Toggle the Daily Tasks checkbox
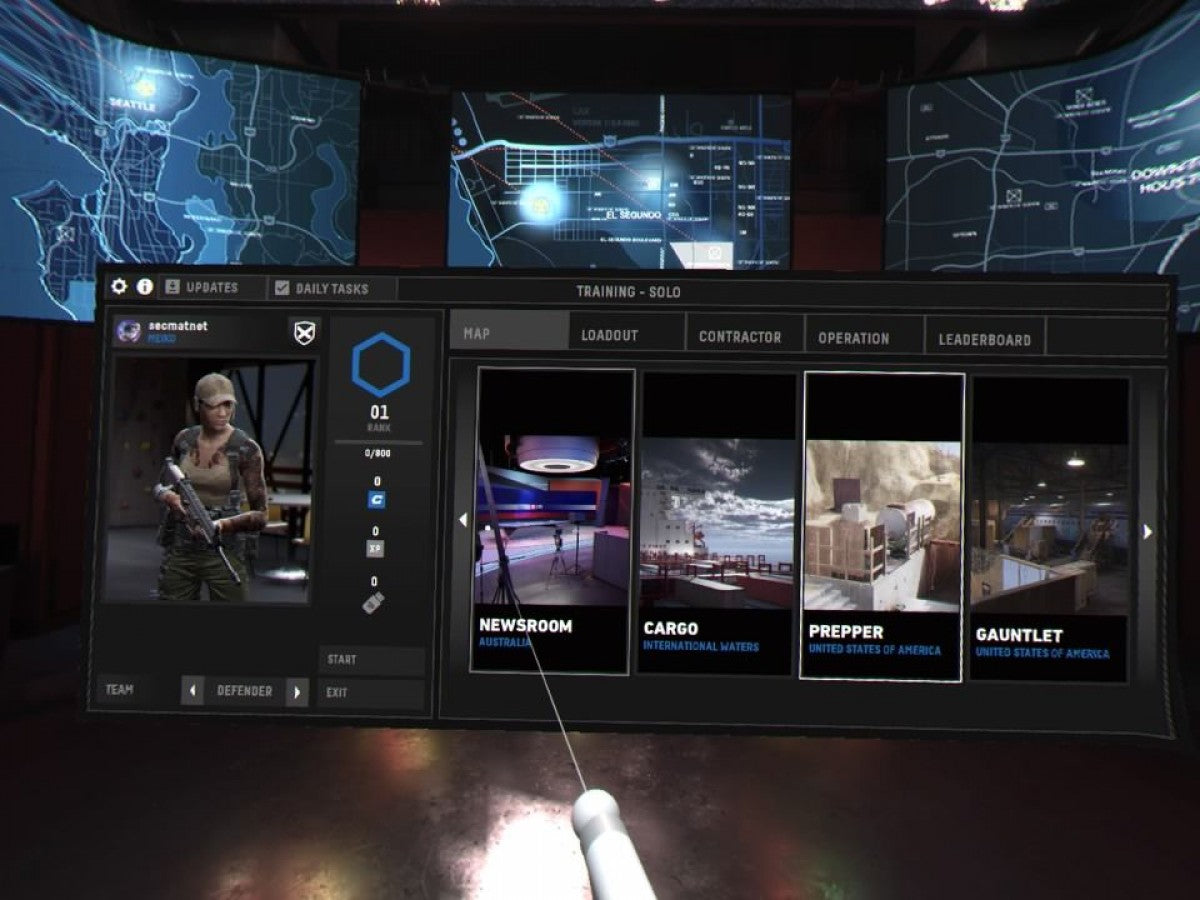 (x=282, y=289)
